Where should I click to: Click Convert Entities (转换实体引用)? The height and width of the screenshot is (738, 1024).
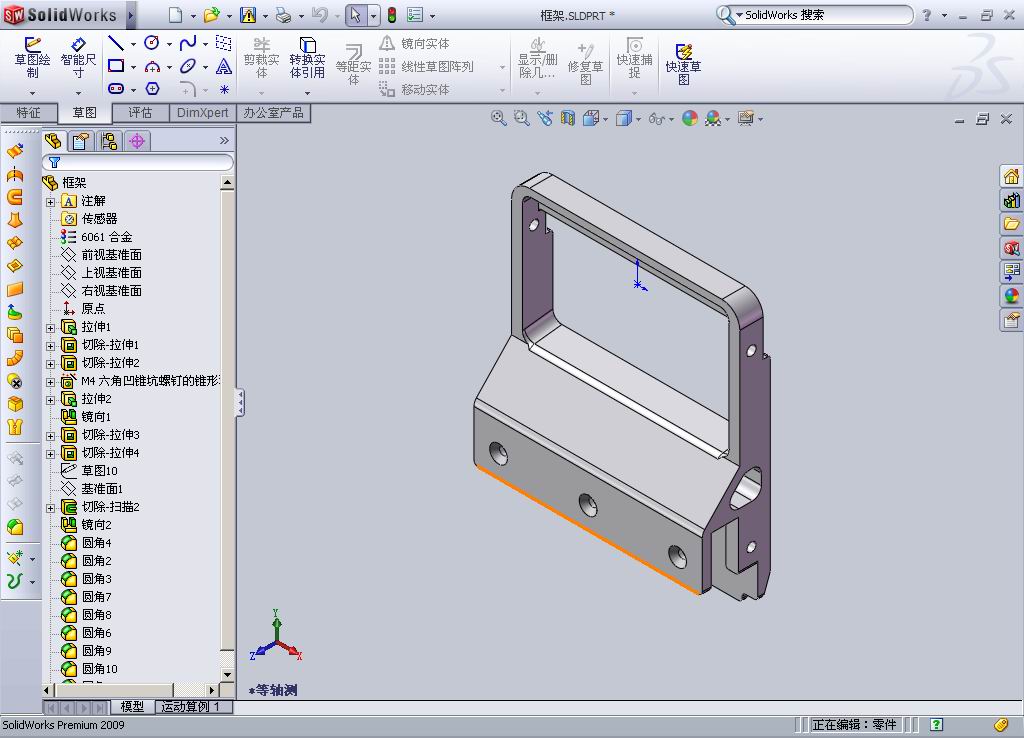coord(307,58)
